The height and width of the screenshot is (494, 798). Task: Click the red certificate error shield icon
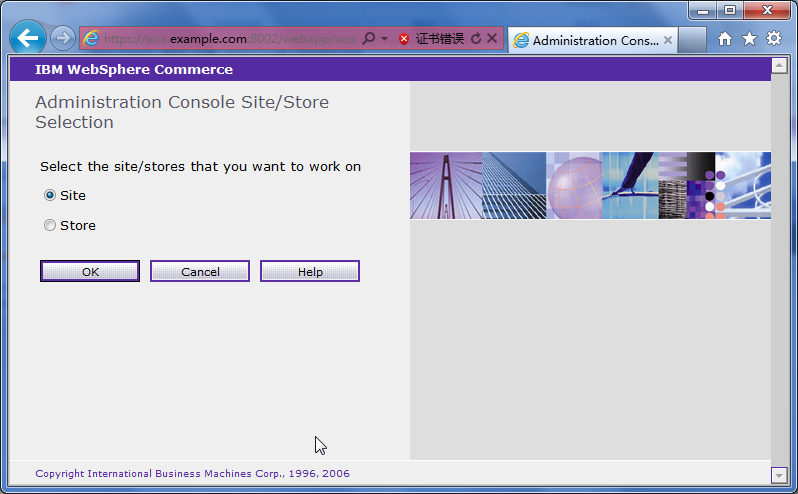click(404, 39)
